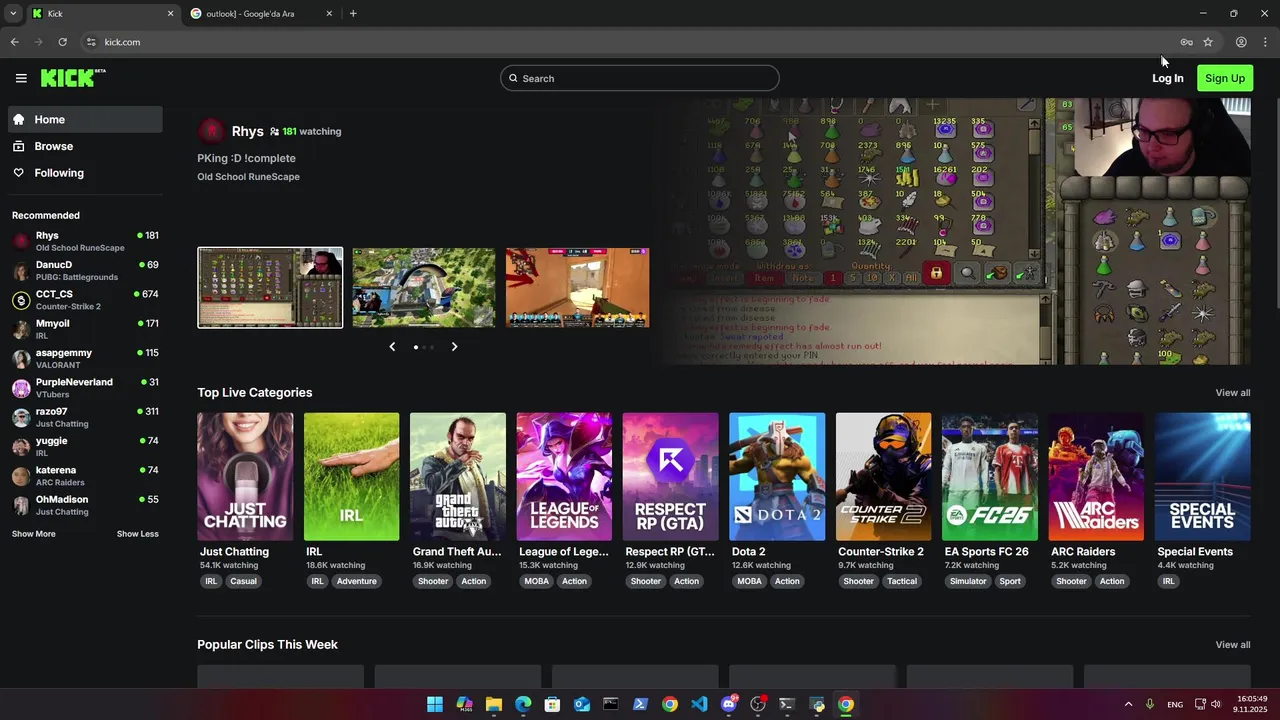Open the browser profile icon
Image resolution: width=1280 pixels, height=720 pixels.
click(x=1241, y=42)
